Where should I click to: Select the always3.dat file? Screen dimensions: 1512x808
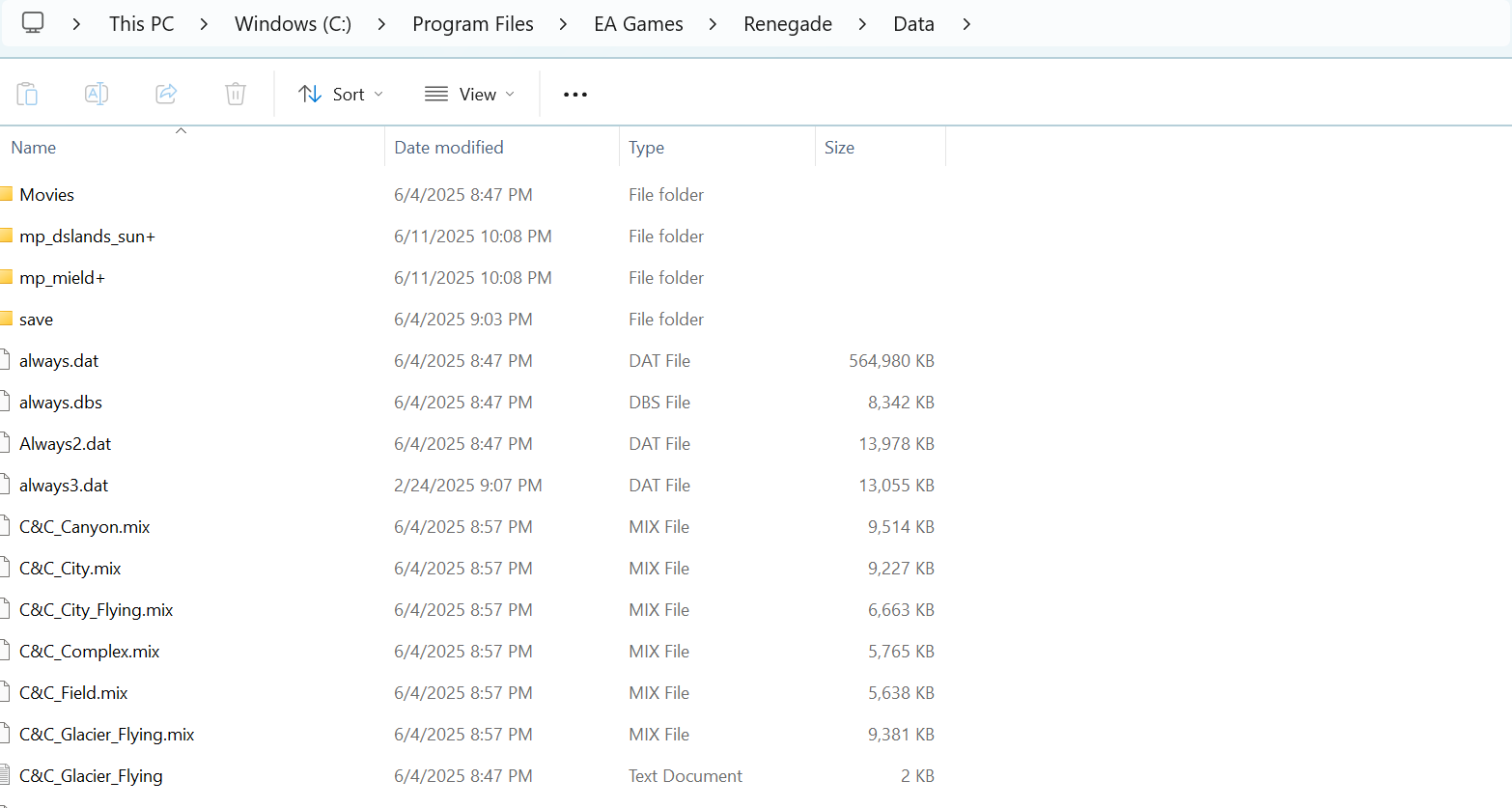pyautogui.click(x=64, y=486)
